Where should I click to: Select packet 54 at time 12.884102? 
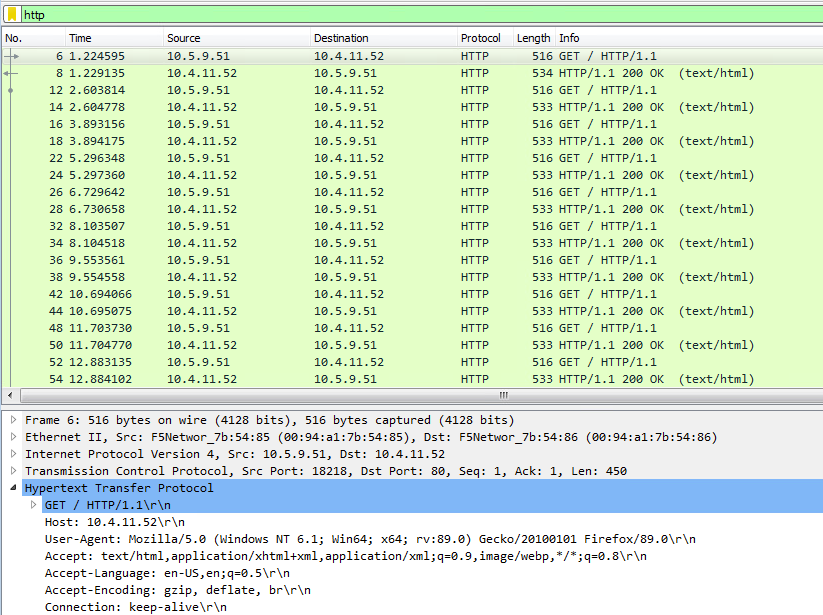(x=413, y=379)
